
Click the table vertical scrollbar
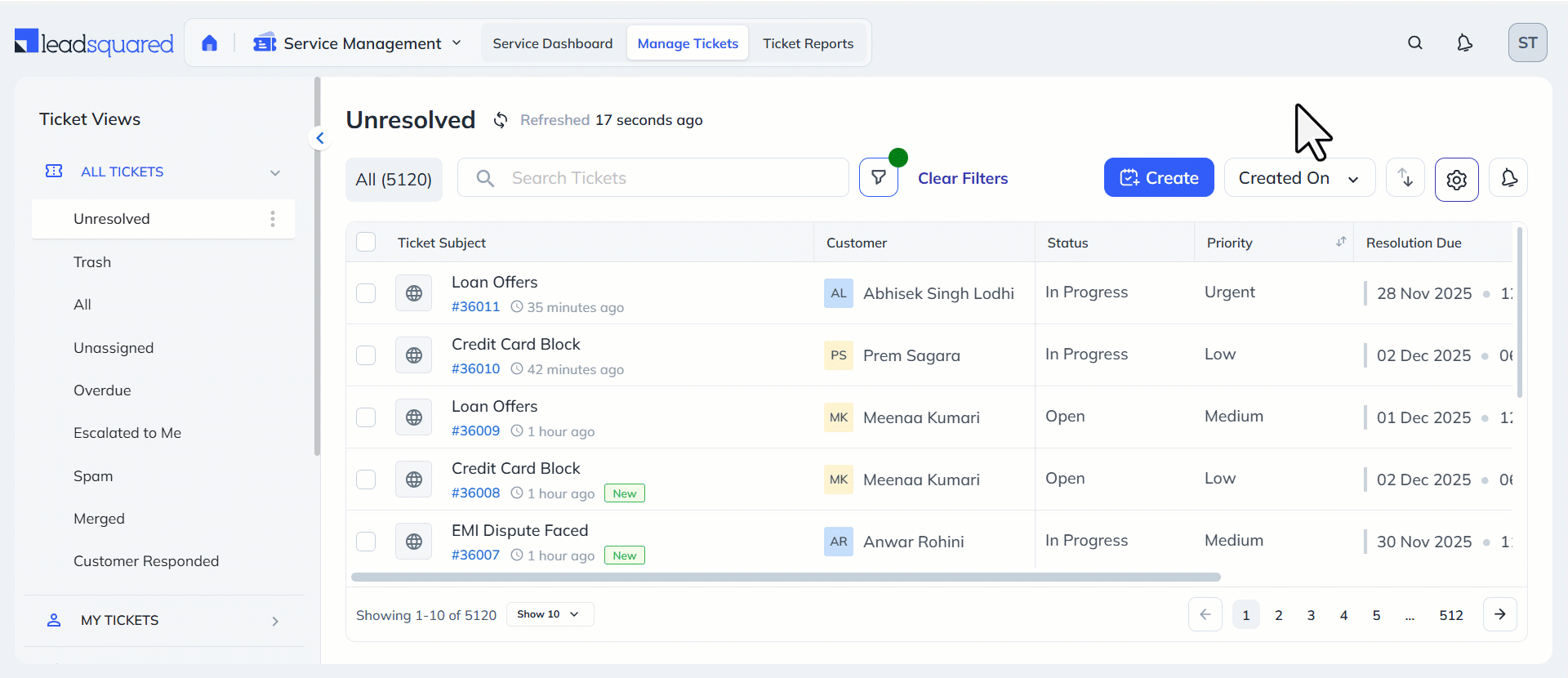coord(1520,312)
